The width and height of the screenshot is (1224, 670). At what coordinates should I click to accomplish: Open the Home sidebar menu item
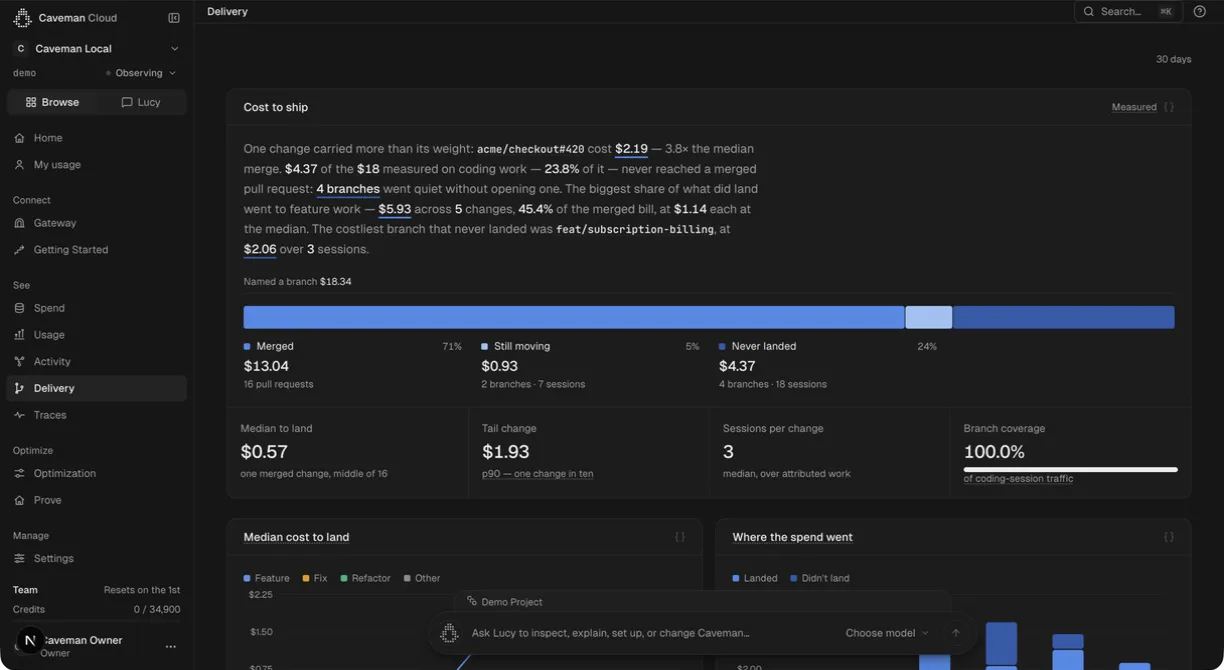click(97, 138)
